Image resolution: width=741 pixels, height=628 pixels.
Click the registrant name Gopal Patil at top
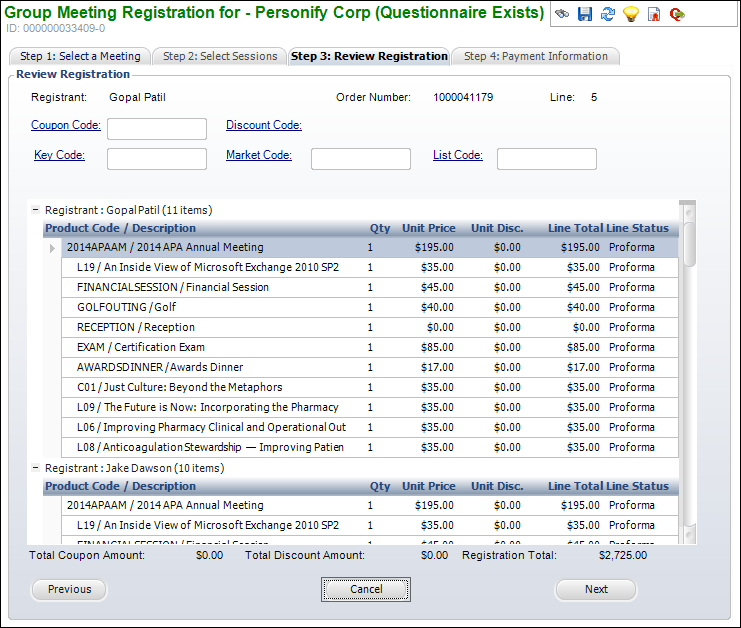tap(138, 97)
